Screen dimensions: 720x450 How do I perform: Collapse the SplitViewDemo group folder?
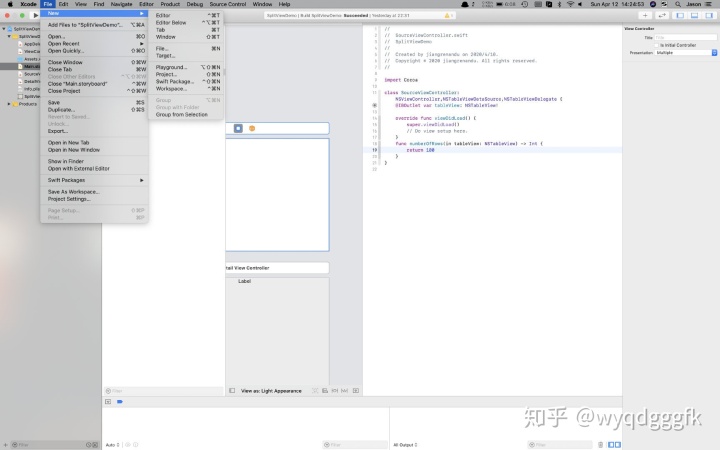tap(9, 36)
